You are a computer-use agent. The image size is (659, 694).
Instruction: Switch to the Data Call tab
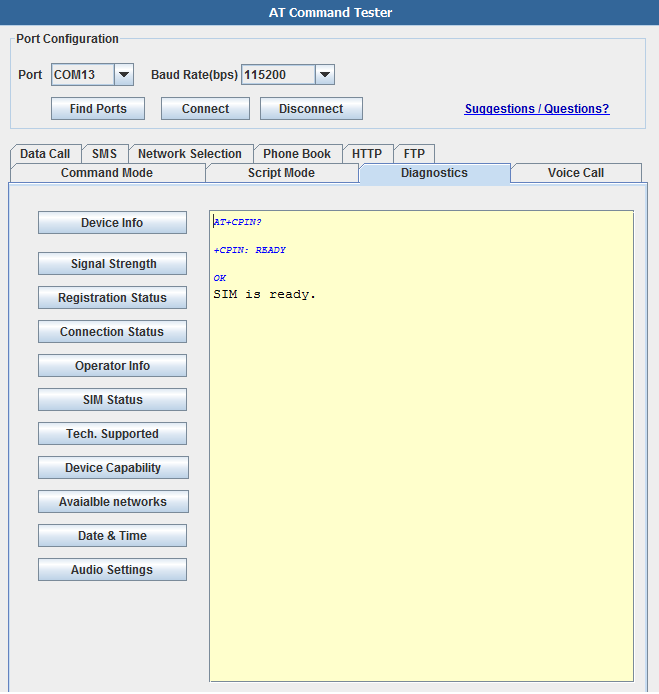pyautogui.click(x=46, y=154)
